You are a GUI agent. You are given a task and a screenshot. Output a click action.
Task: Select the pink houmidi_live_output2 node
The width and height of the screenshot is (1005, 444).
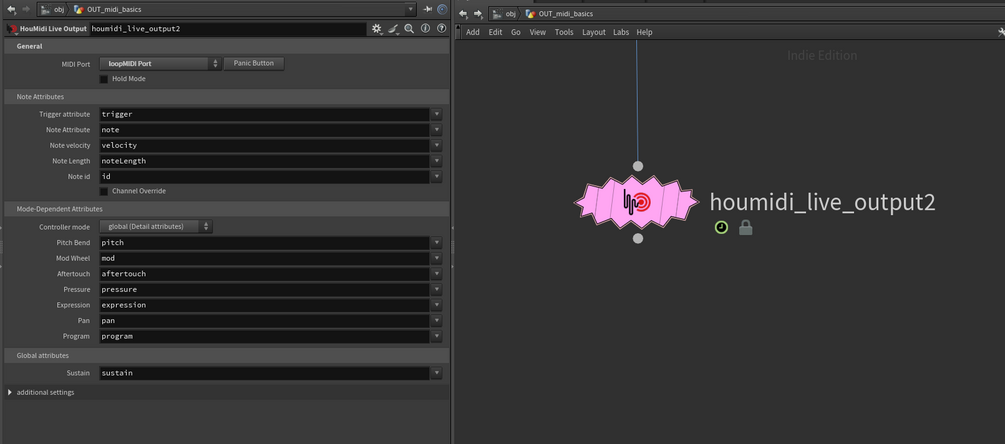tap(636, 202)
